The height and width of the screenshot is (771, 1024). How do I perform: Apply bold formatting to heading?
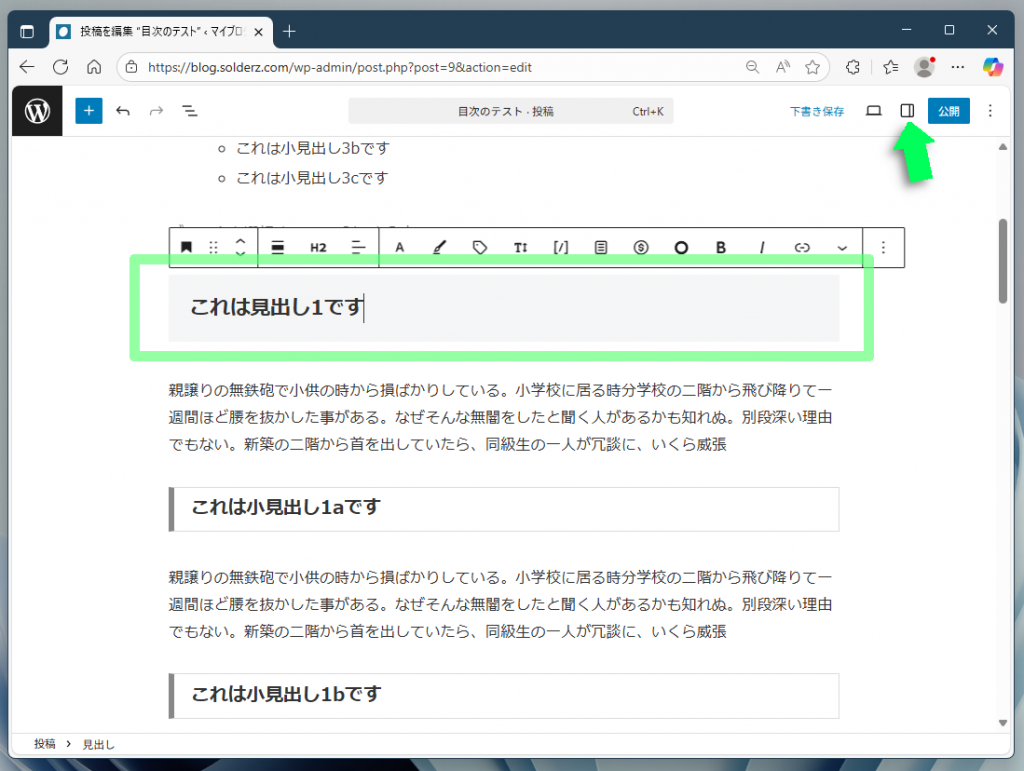721,247
